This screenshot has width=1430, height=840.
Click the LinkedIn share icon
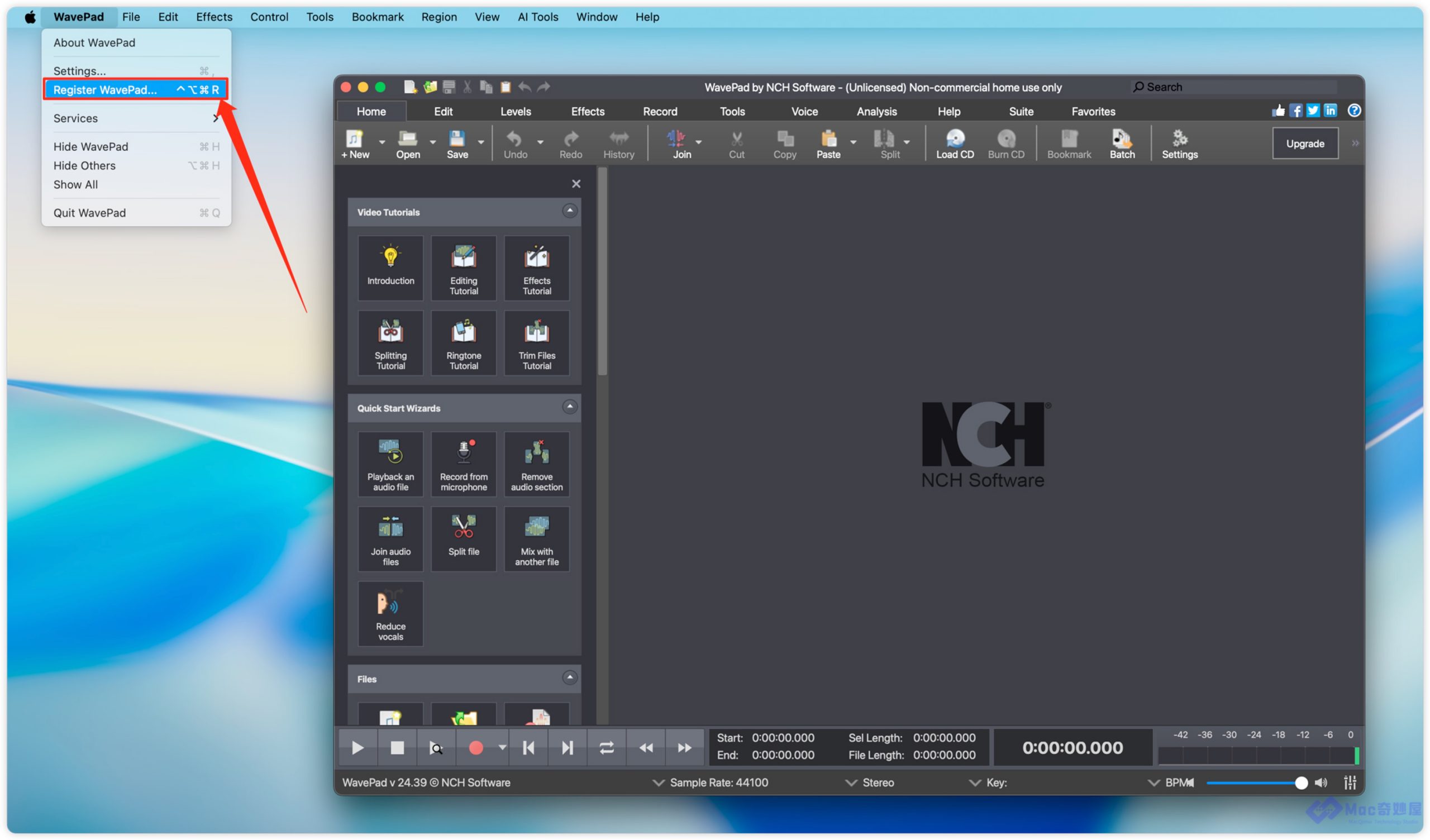tap(1331, 111)
